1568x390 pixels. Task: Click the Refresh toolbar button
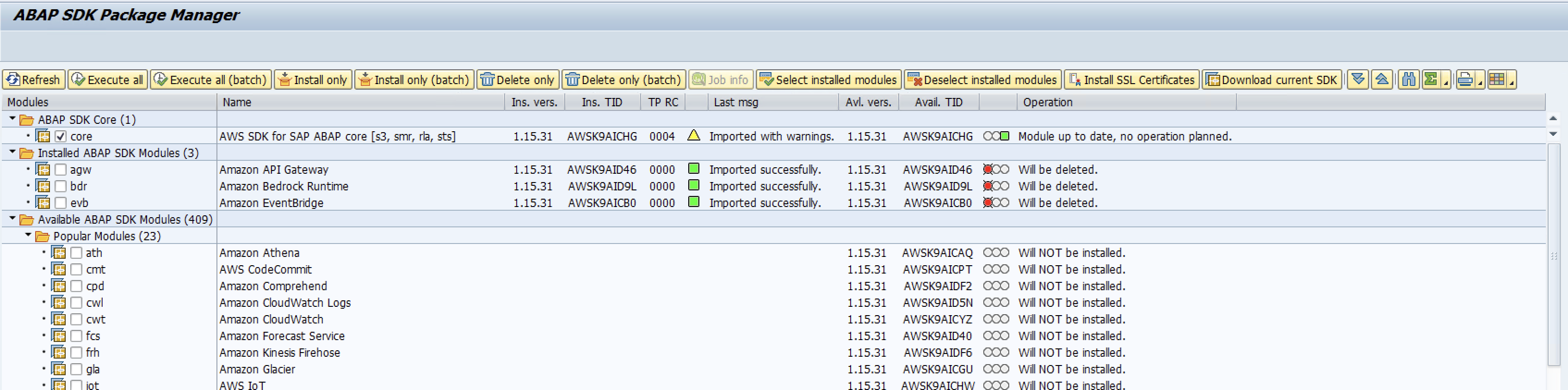pyautogui.click(x=34, y=79)
